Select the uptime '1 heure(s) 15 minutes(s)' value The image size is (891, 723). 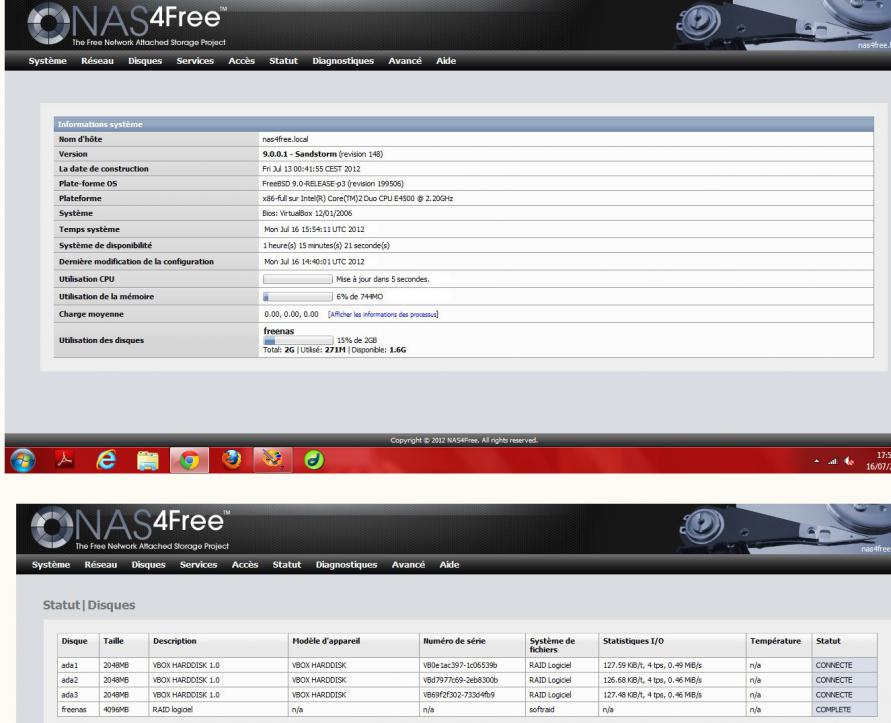(327, 246)
